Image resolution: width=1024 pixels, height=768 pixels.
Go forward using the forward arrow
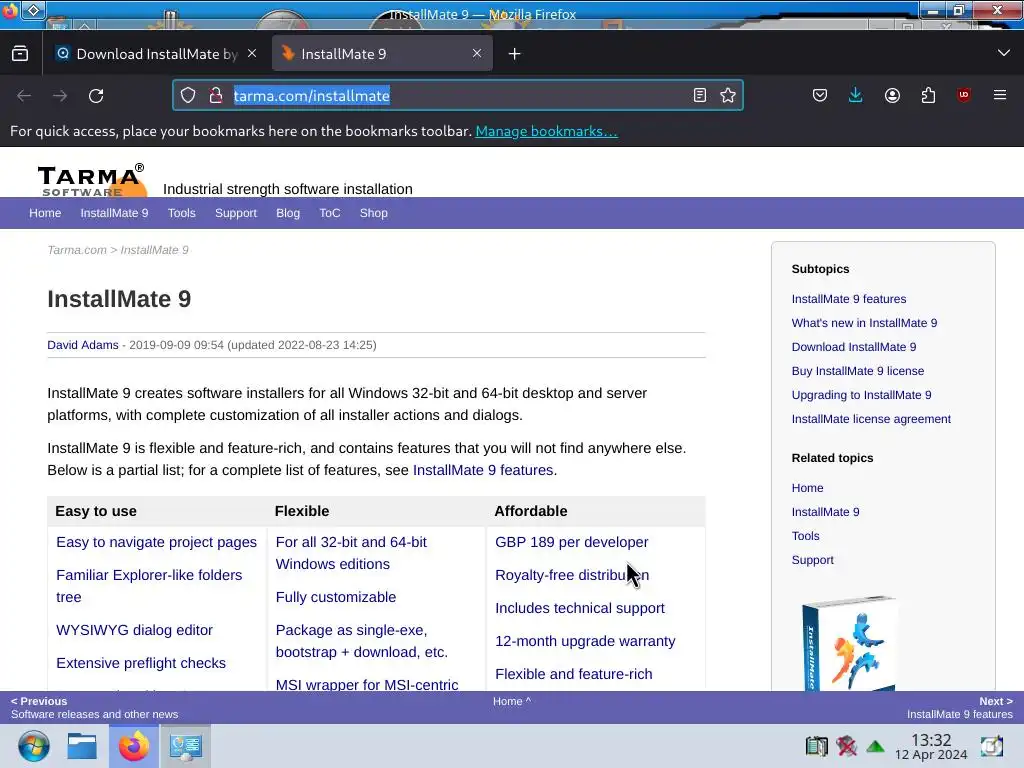tap(60, 96)
